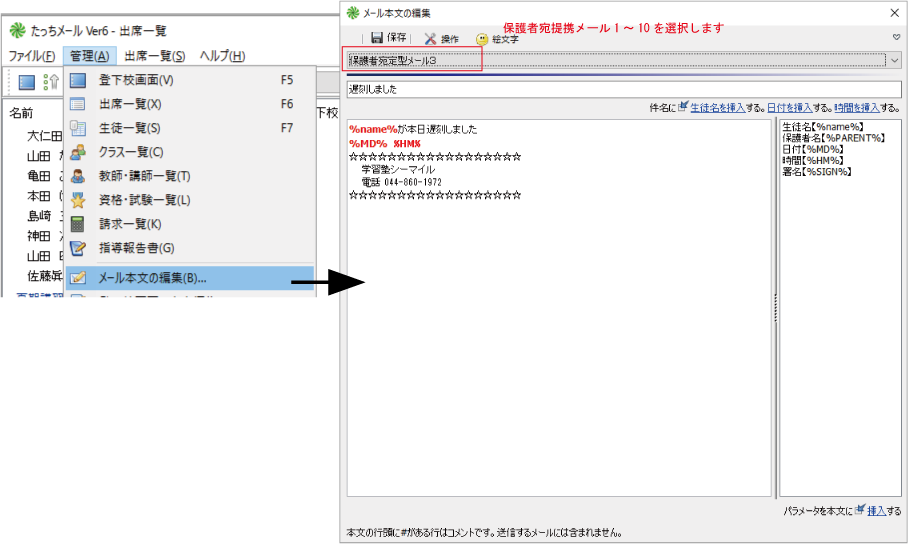
Task: Open the ファイル(F) menu
Action: (32, 56)
